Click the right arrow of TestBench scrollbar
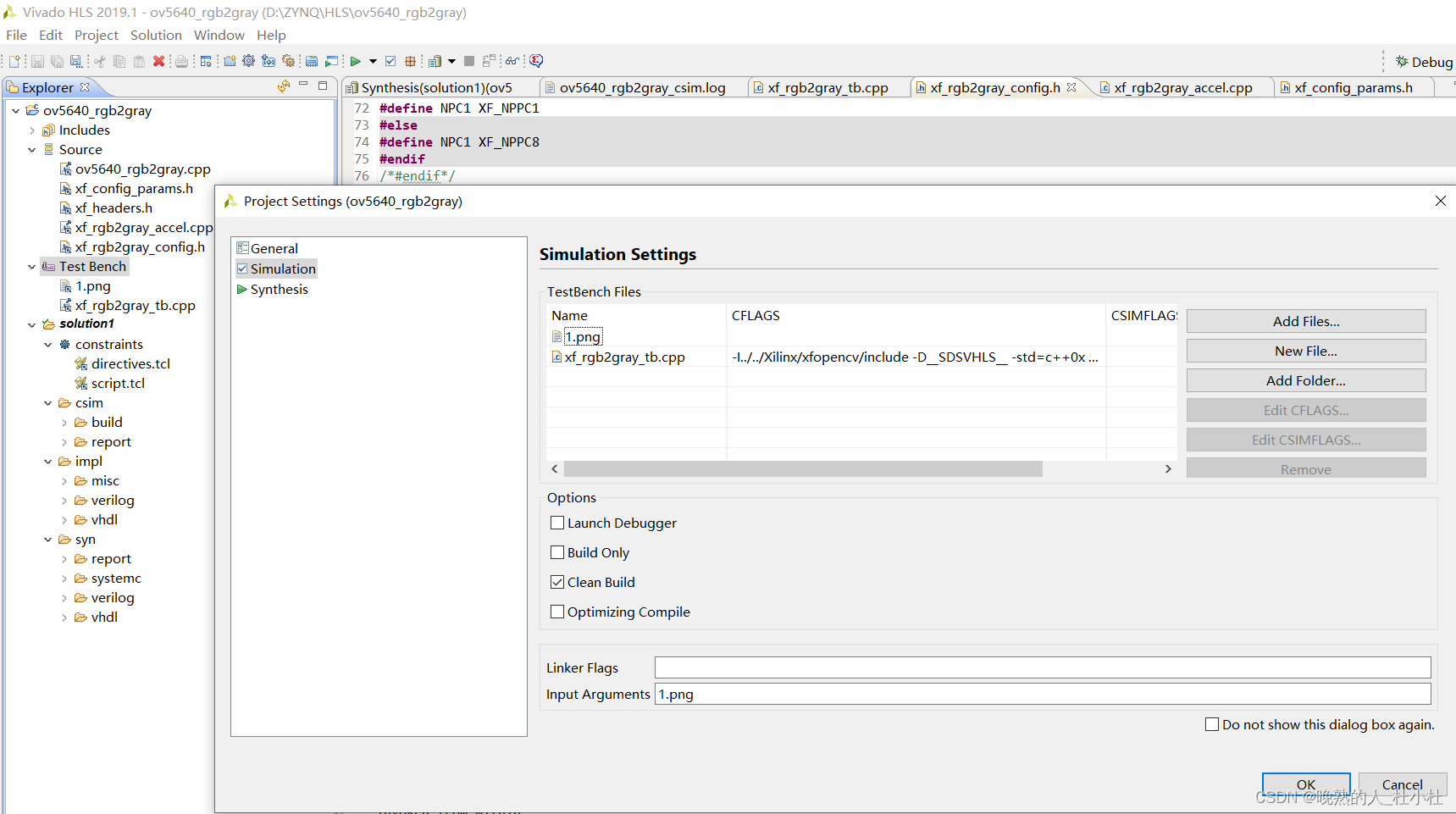Image resolution: width=1456 pixels, height=814 pixels. tap(1168, 468)
